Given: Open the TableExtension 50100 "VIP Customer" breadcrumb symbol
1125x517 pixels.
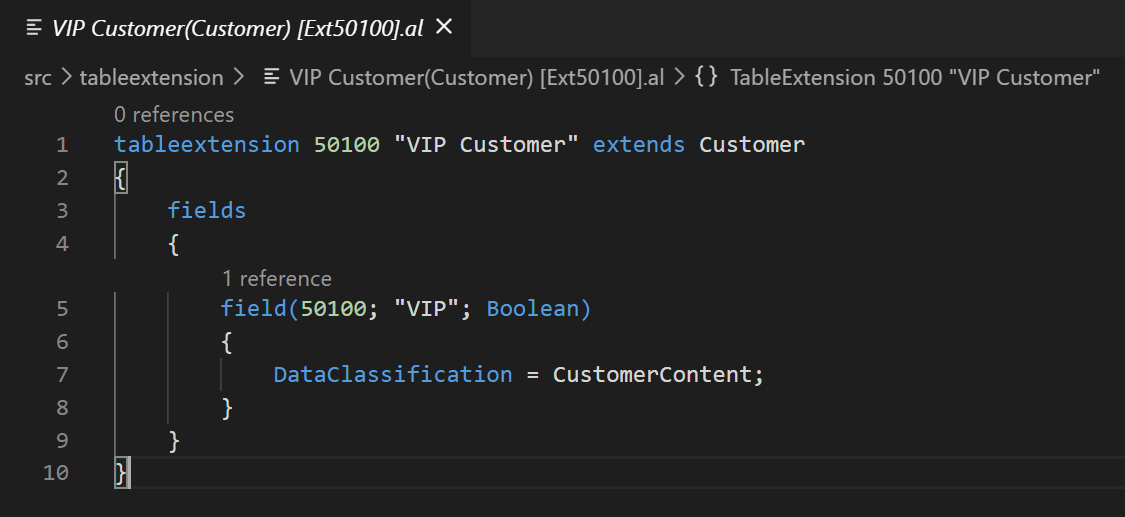Looking at the screenshot, I should 915,78.
